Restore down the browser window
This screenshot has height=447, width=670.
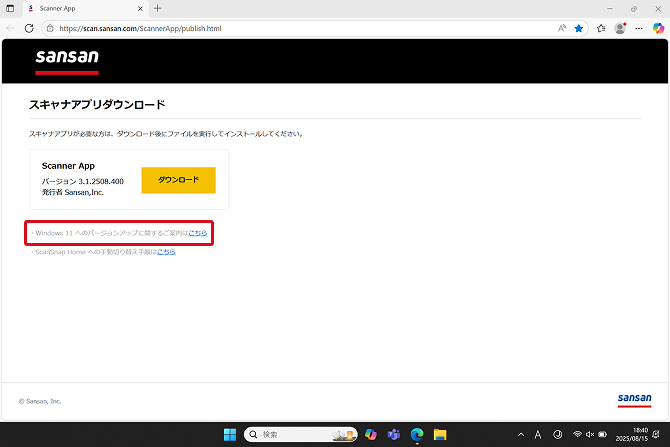(634, 9)
